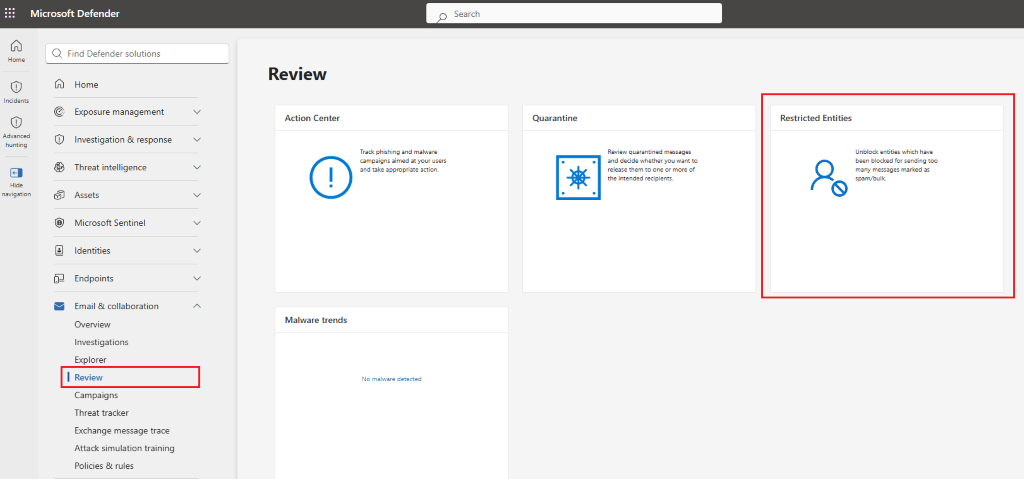This screenshot has width=1024, height=479.
Task: Click the Restricted Entities card title
Action: tap(816, 118)
